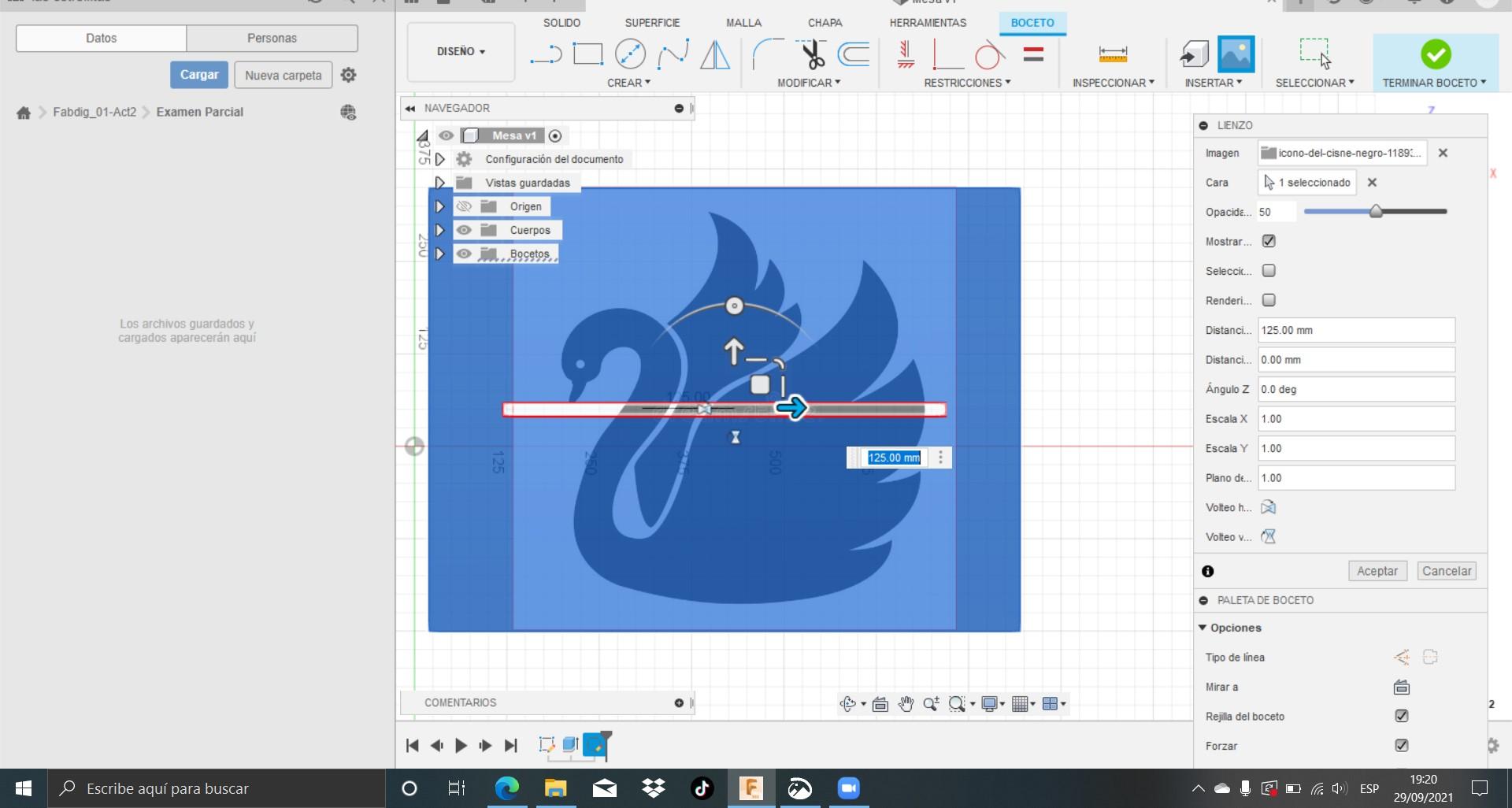This screenshot has height=808, width=1512.
Task: Open the DISEÑO workspace dropdown
Action: 461,52
